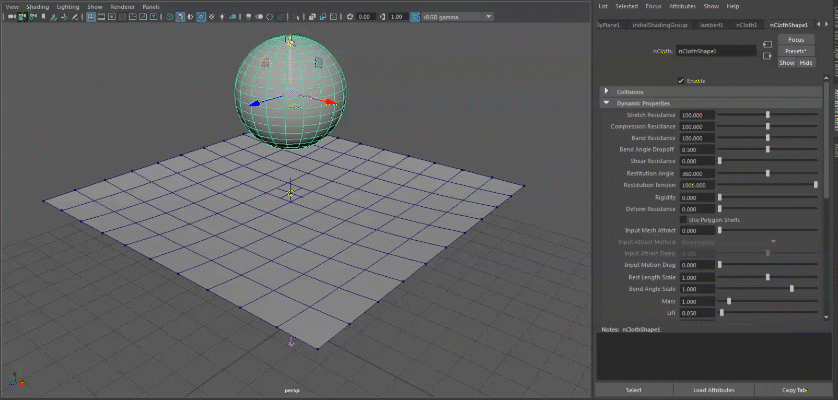Open the viewport View menu
This screenshot has width=838, height=400.
[12, 7]
